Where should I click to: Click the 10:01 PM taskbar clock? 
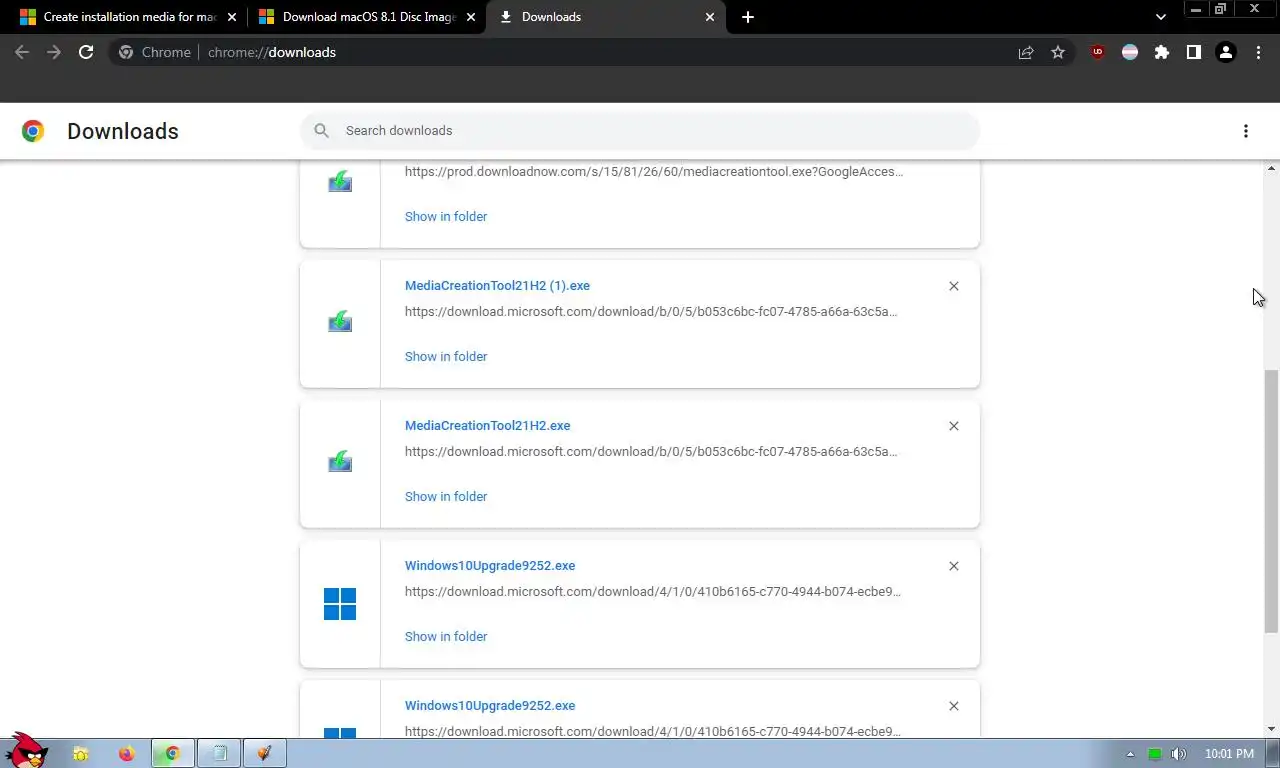[x=1229, y=754]
